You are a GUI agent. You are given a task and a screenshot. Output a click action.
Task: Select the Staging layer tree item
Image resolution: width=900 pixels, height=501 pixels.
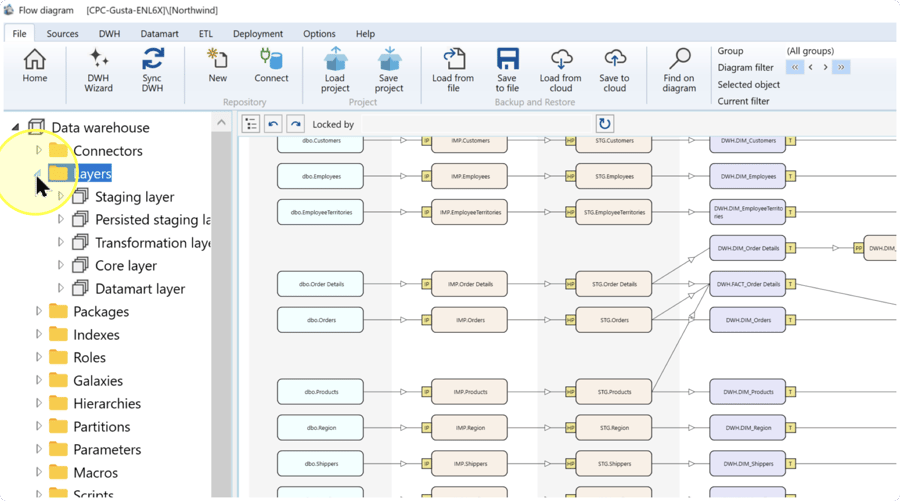[x=134, y=197]
